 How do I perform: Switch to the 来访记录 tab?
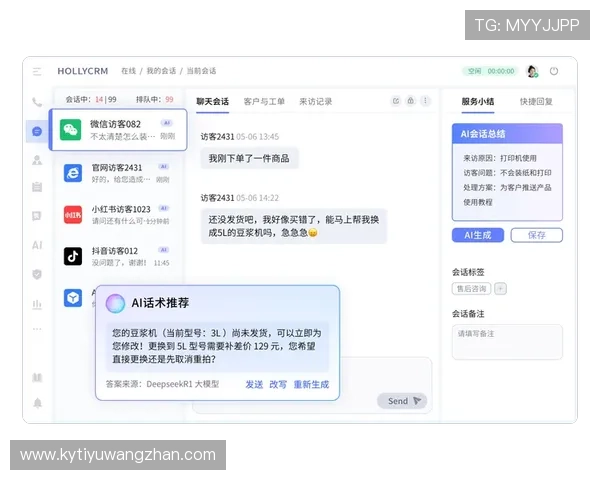point(315,101)
